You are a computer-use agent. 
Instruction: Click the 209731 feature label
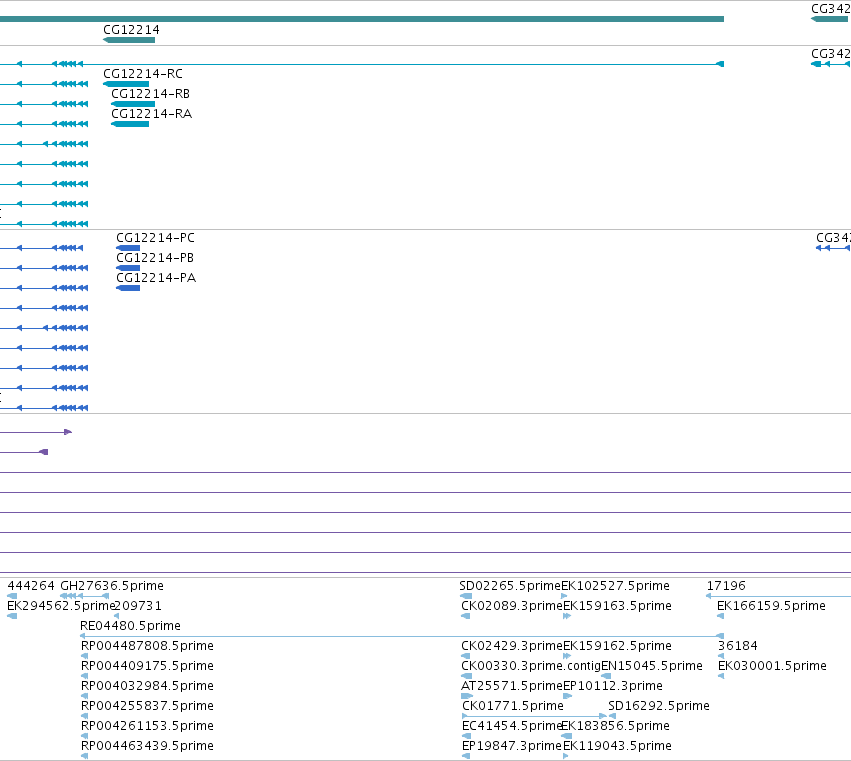[x=138, y=606]
